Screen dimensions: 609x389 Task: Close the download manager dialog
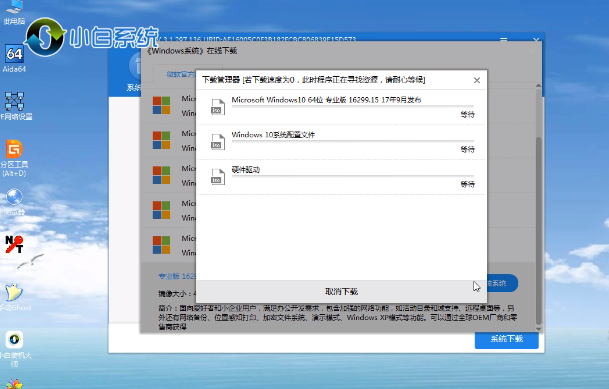(477, 80)
